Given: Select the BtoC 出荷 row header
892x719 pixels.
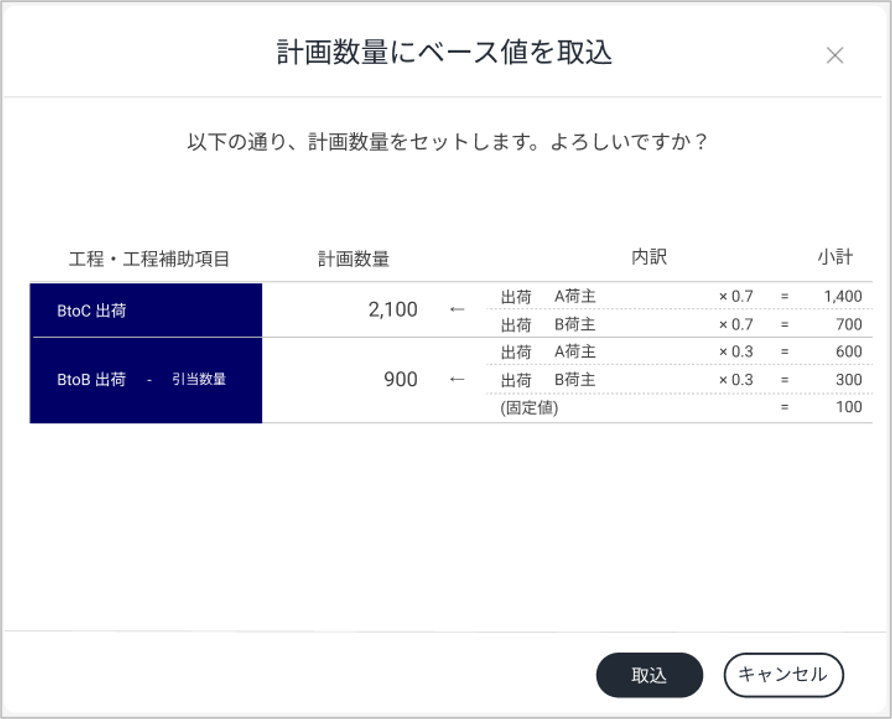Looking at the screenshot, I should pyautogui.click(x=146, y=310).
